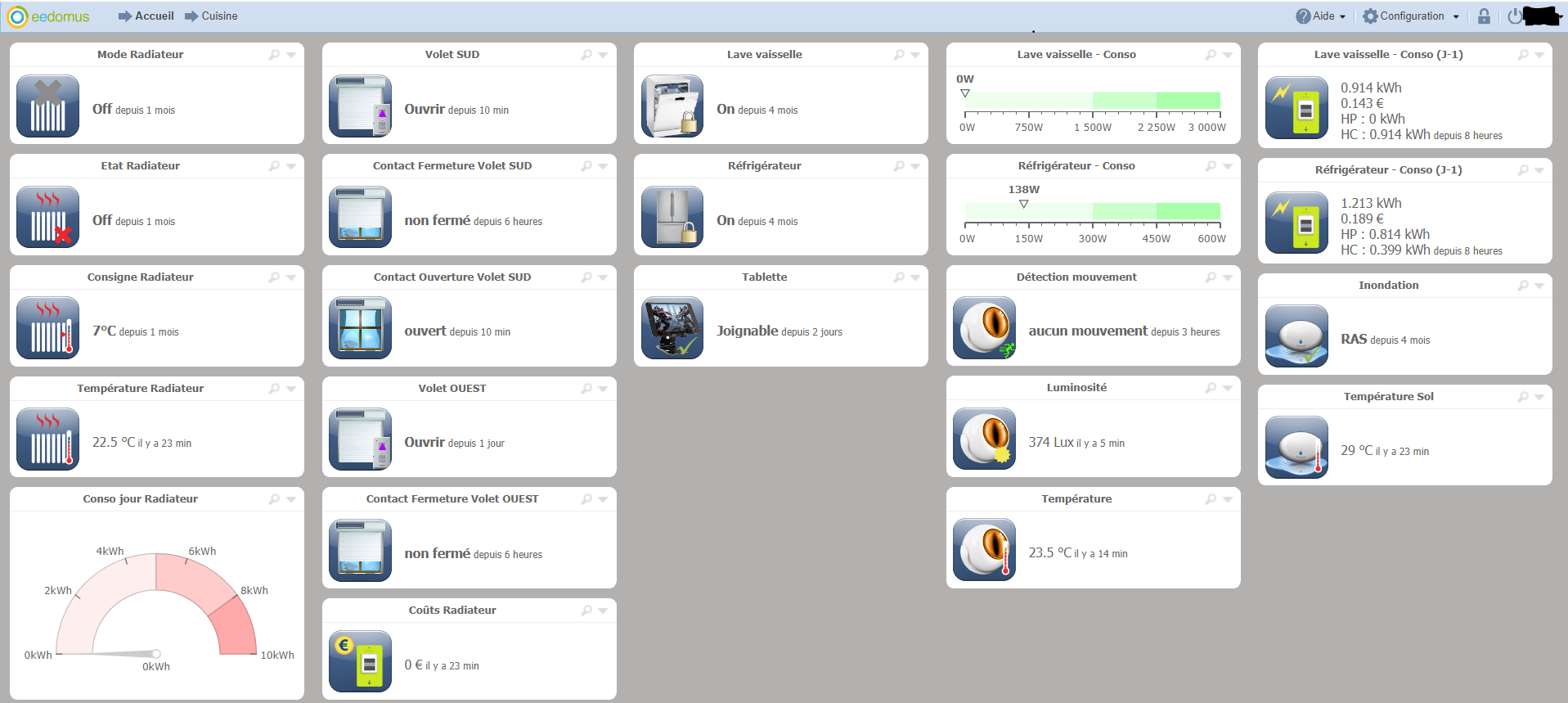Image resolution: width=1568 pixels, height=703 pixels.
Task: Click the eedomus logo
Action: (x=48, y=16)
